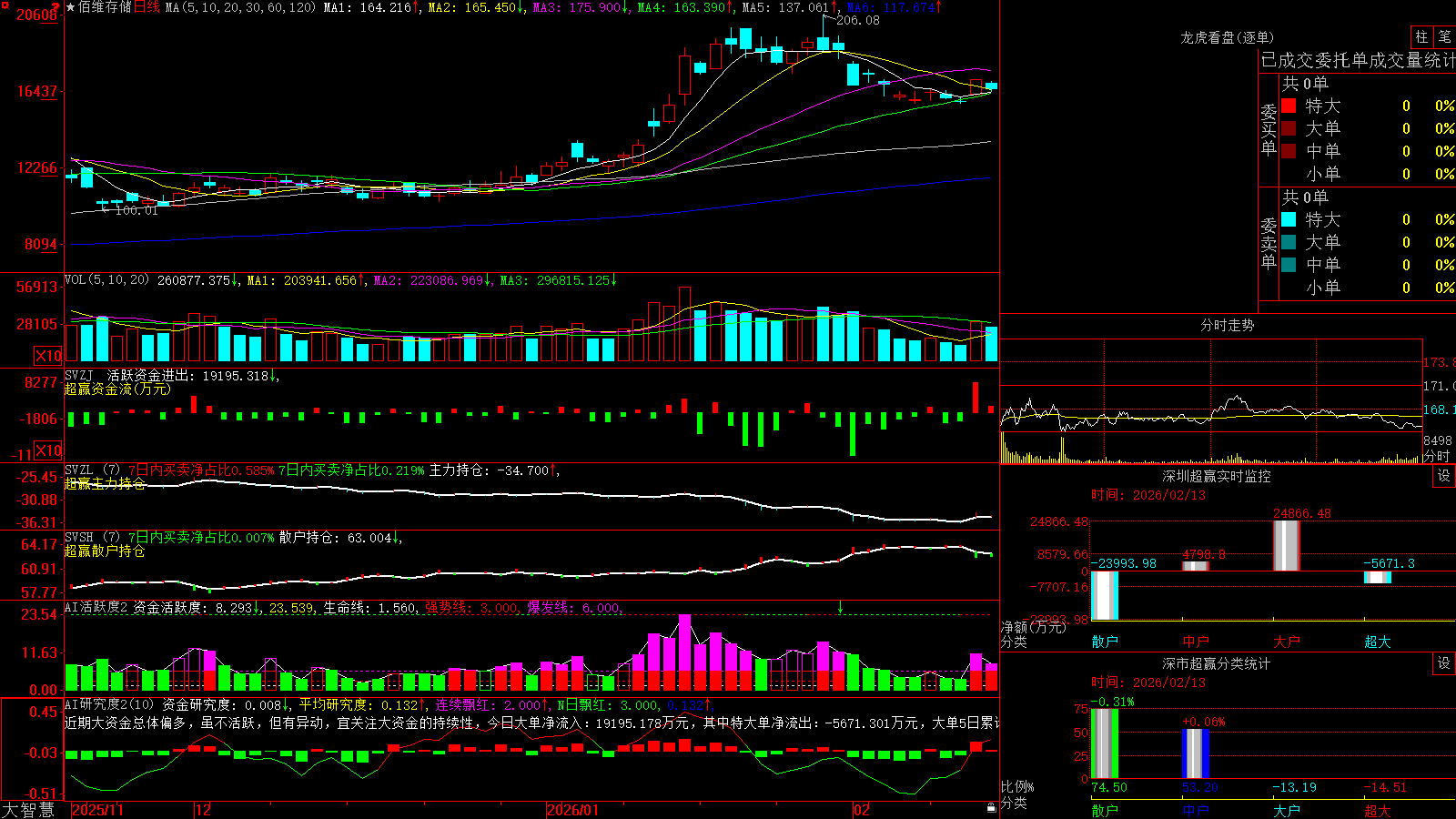Open 设 settings for 深圳超赢实时监控

coord(1444,476)
